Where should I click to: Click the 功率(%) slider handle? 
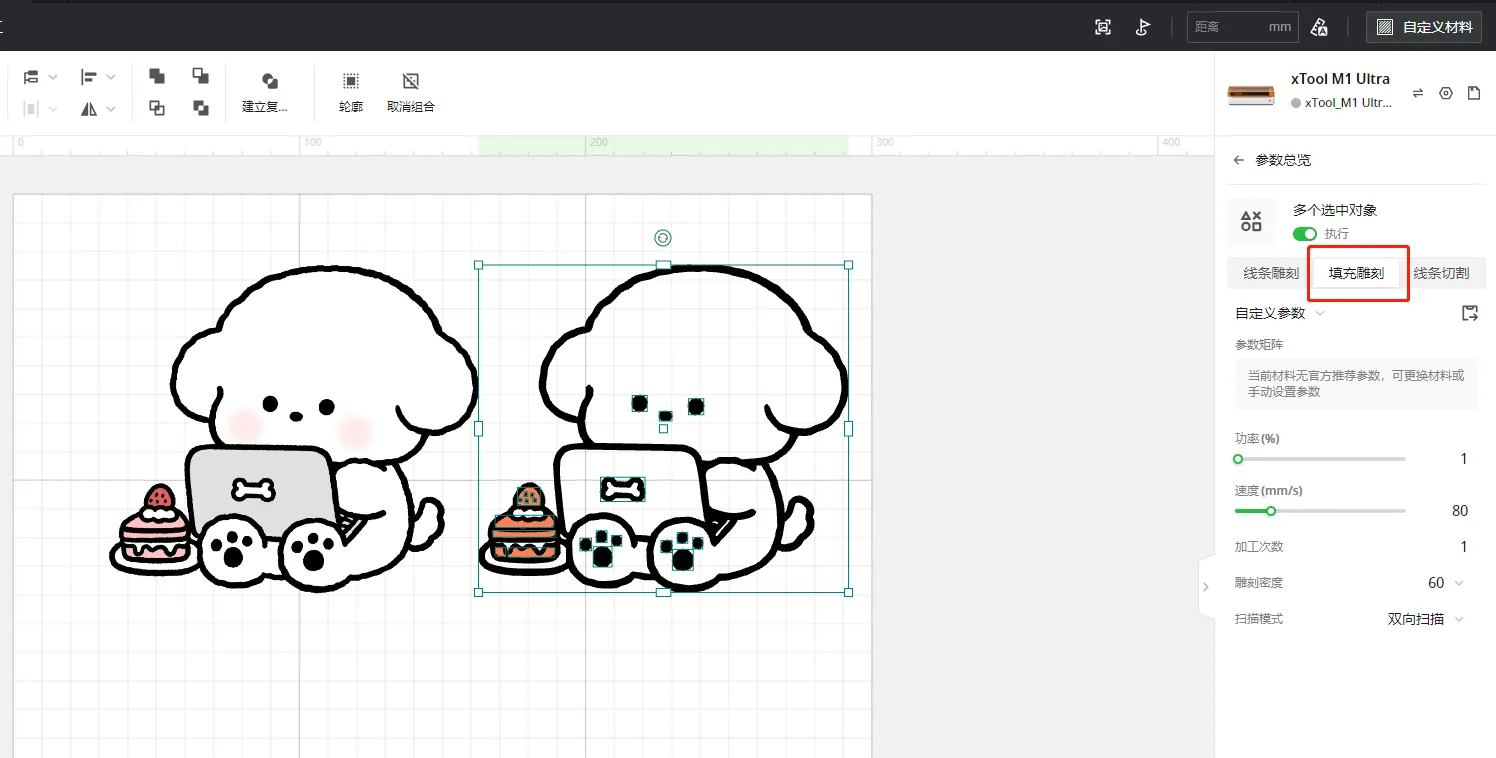click(x=1238, y=459)
